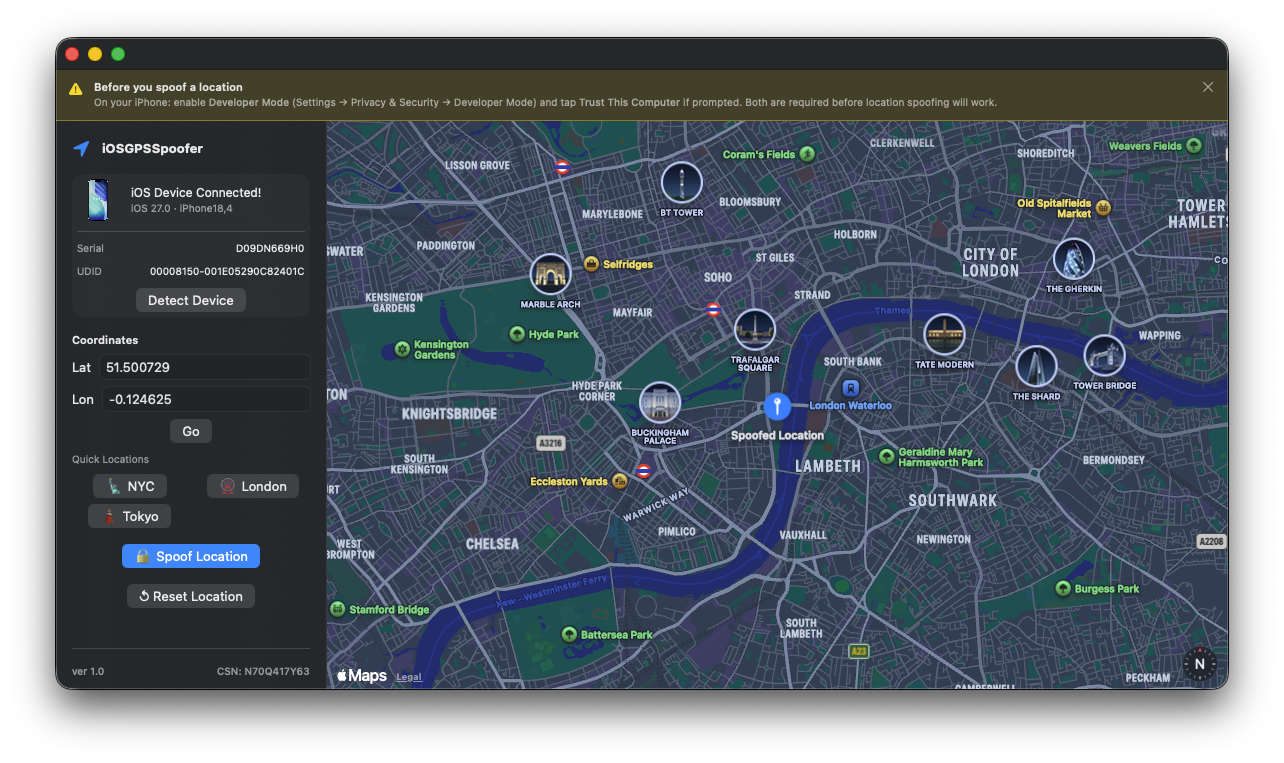Select the Buckingham Palace landmark icon

(660, 403)
